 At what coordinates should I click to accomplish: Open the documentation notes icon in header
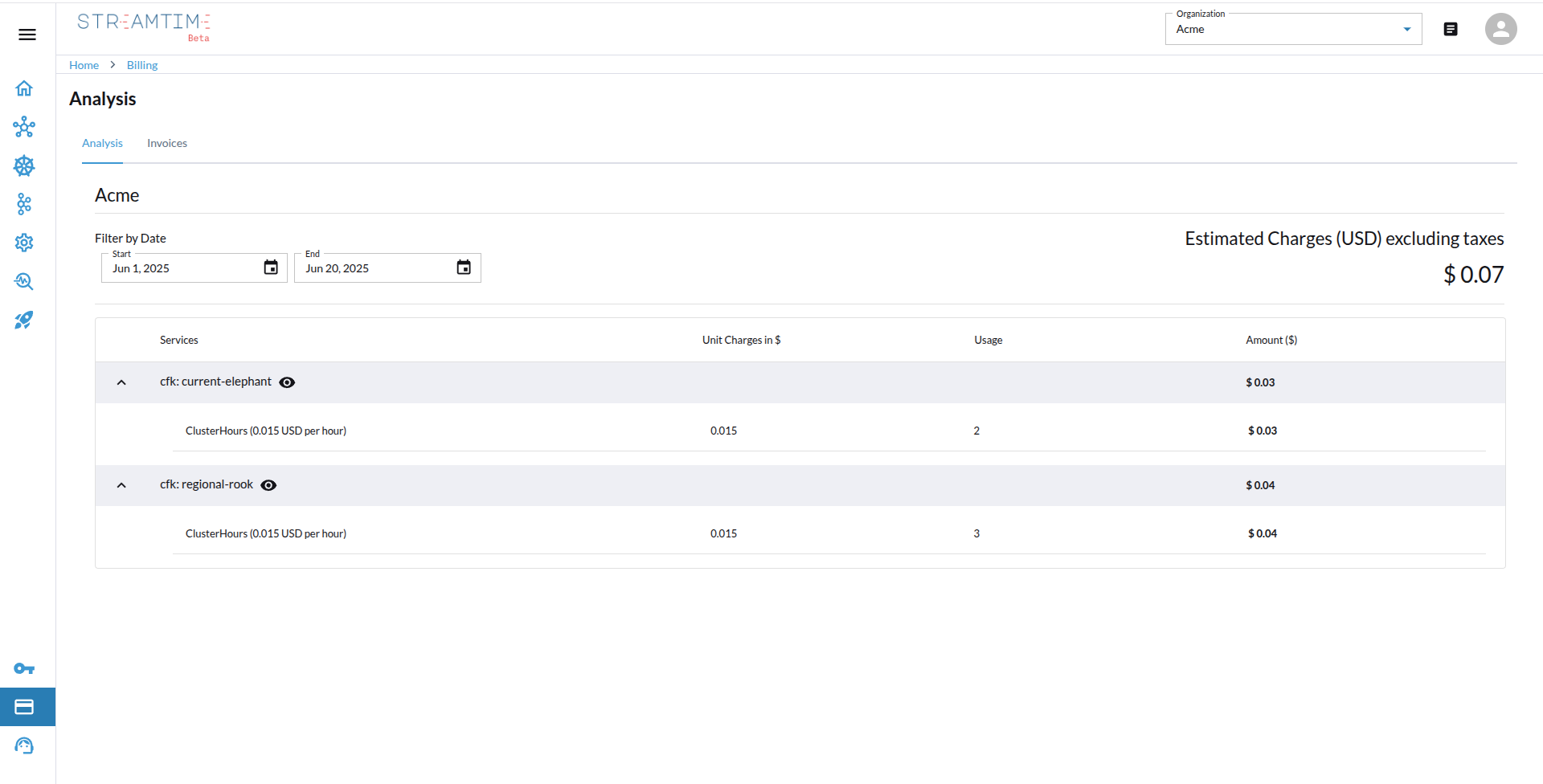tap(1451, 29)
